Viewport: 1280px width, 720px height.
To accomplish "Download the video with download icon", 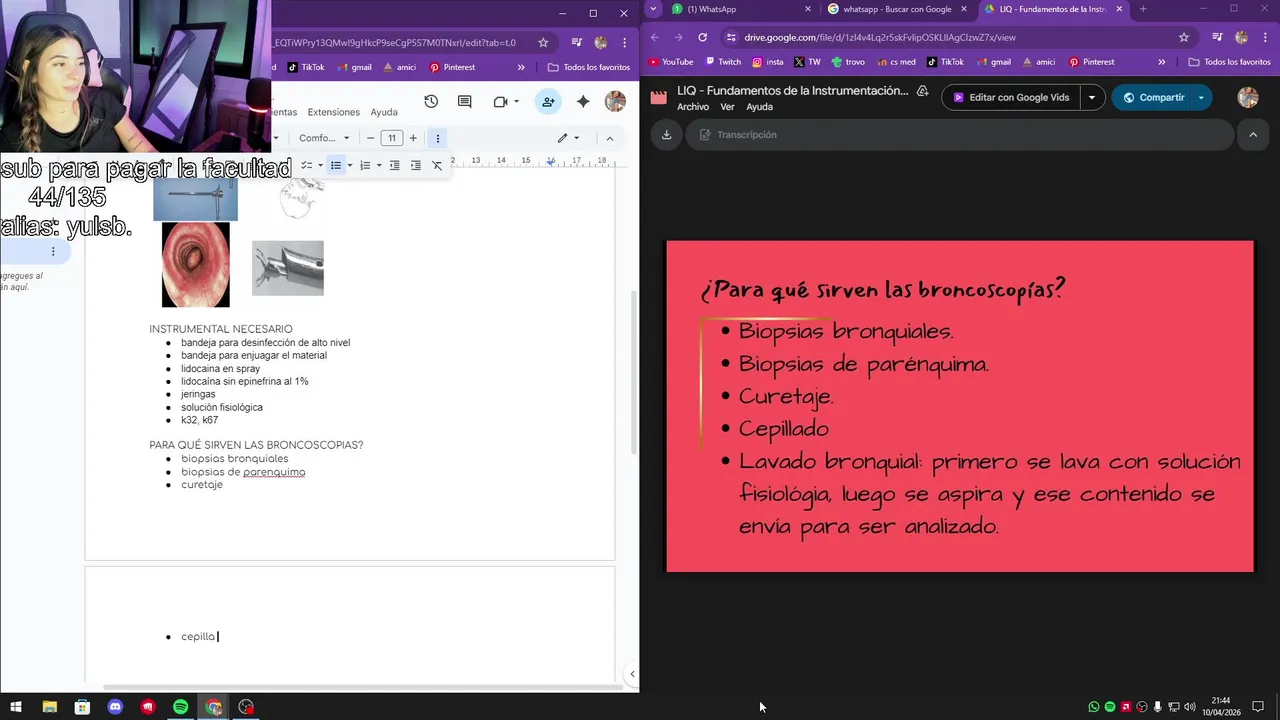I will pos(666,135).
